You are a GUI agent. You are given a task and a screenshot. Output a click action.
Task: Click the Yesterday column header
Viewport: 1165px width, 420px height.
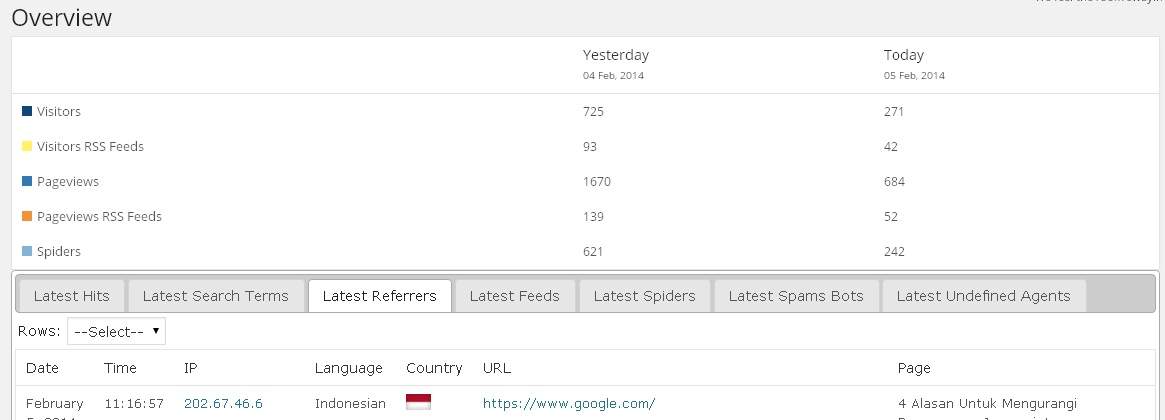click(x=616, y=55)
